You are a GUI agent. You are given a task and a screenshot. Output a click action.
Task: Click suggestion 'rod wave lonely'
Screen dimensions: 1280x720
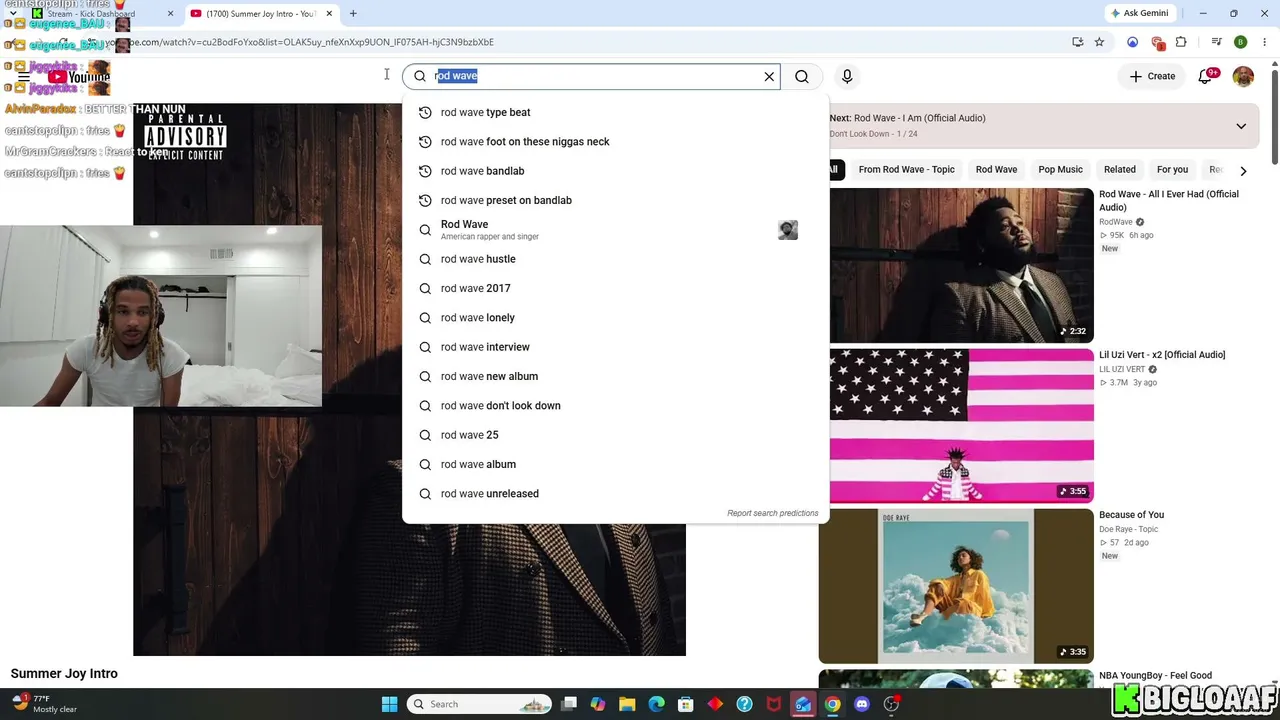click(x=615, y=317)
